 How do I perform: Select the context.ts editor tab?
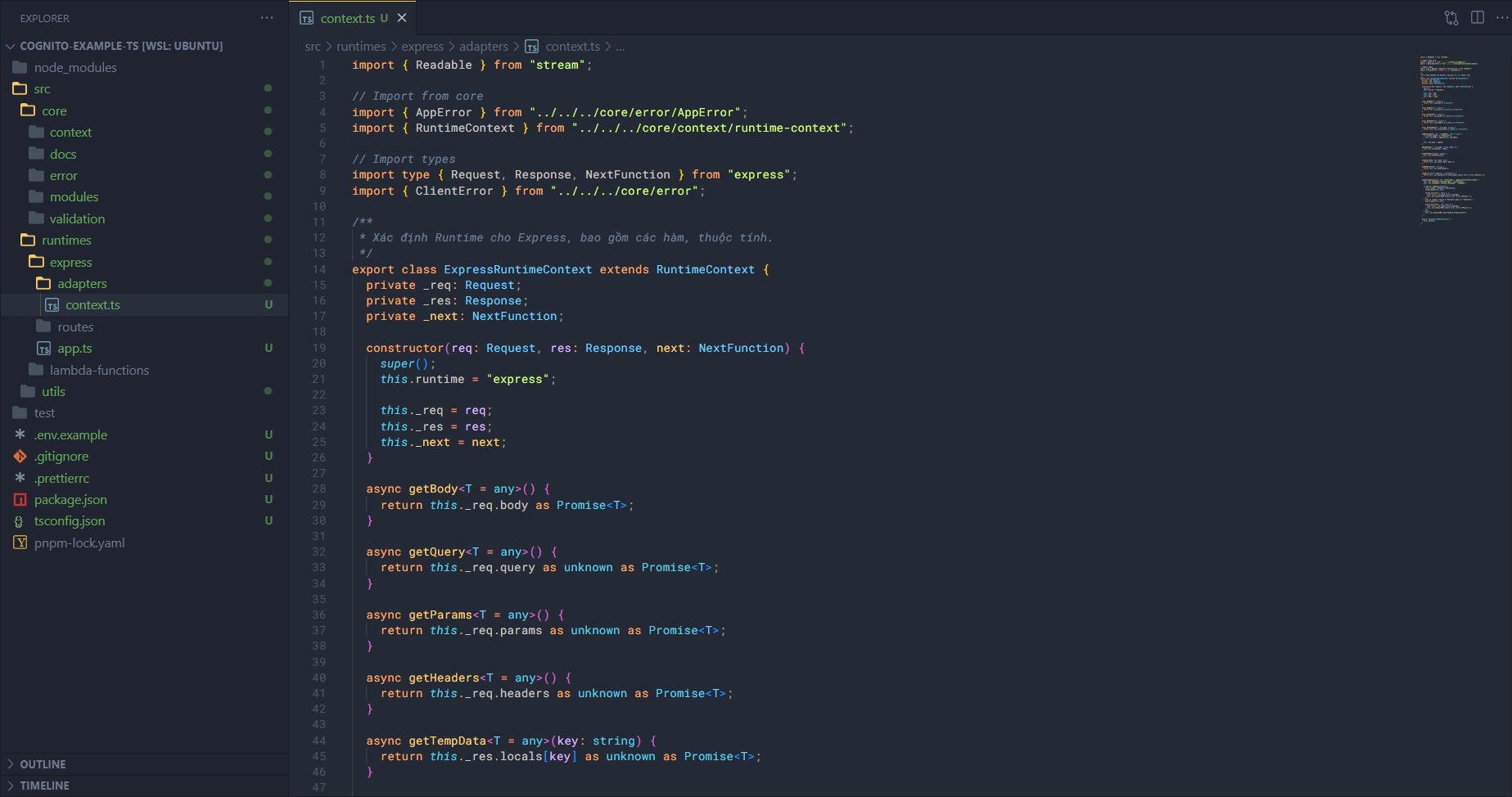point(347,18)
